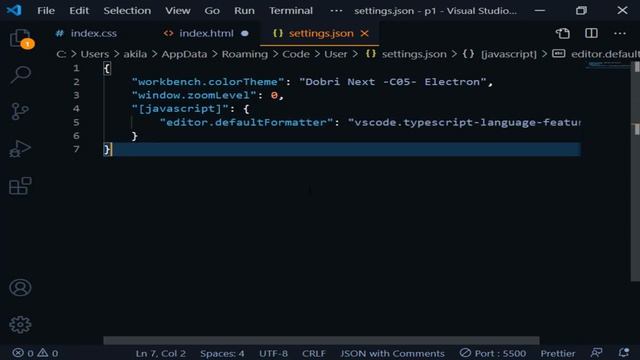Click the Code breadcrumb segment
The height and width of the screenshot is (360, 640).
296,54
